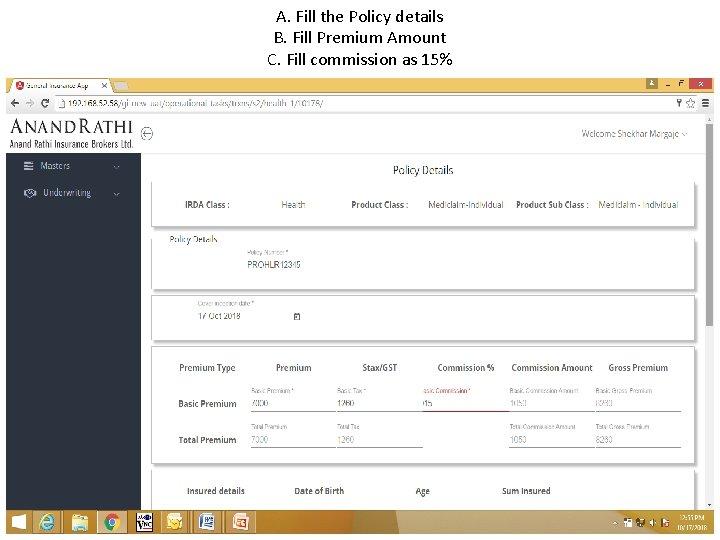Viewport: 720px width, 540px height.
Task: Click the Basic Commission percent field
Action: point(465,403)
